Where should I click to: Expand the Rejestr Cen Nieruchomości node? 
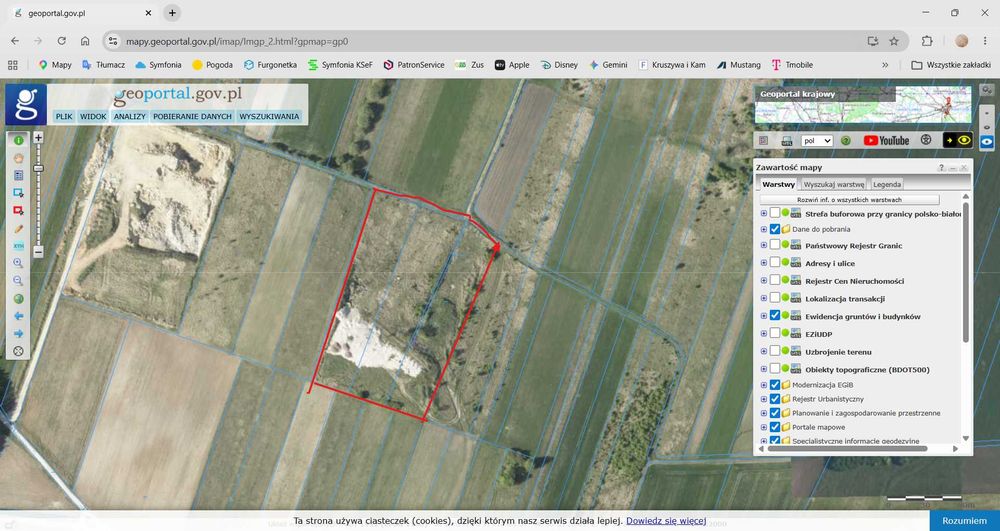(x=764, y=280)
